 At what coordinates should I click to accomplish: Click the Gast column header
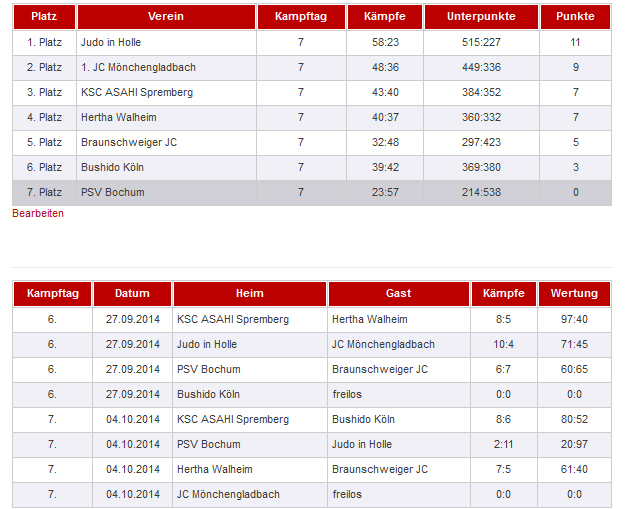pyautogui.click(x=399, y=294)
